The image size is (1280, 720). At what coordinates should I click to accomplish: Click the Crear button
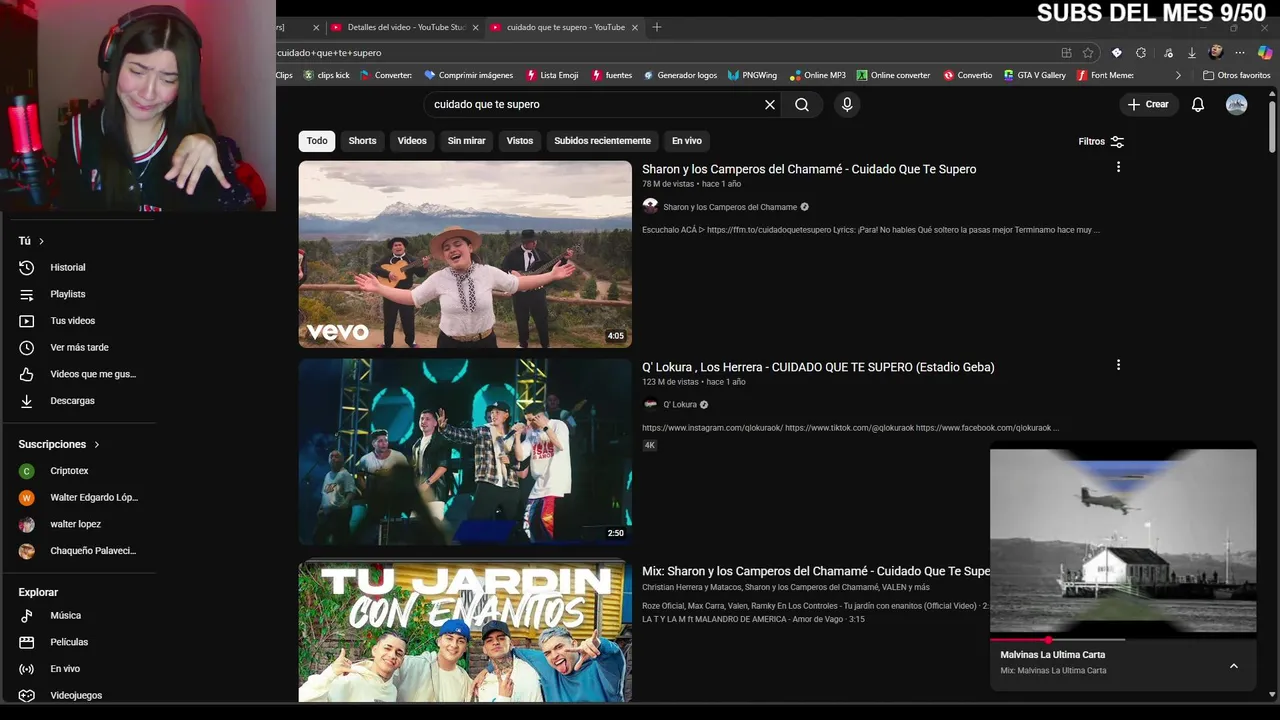click(1148, 104)
